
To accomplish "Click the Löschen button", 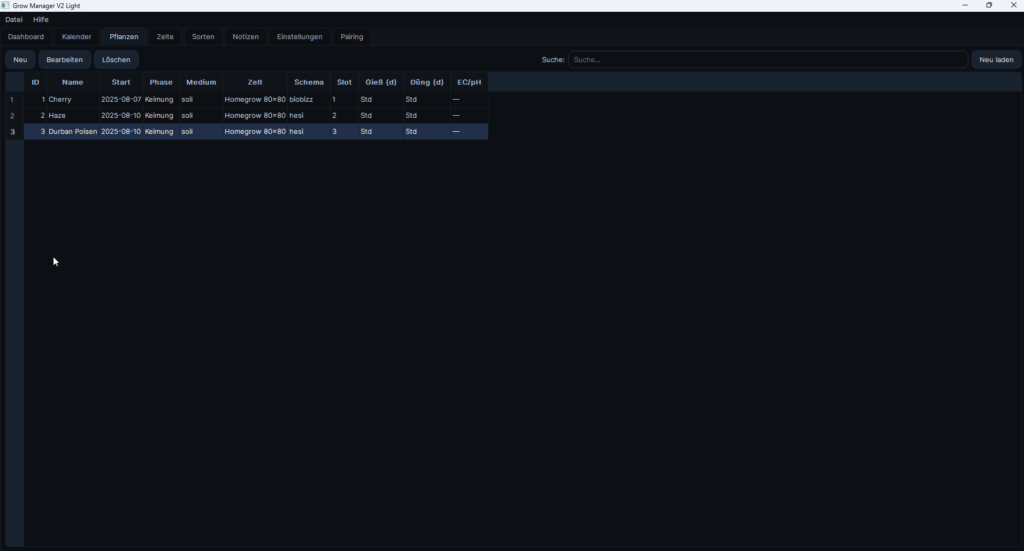I will pos(116,60).
